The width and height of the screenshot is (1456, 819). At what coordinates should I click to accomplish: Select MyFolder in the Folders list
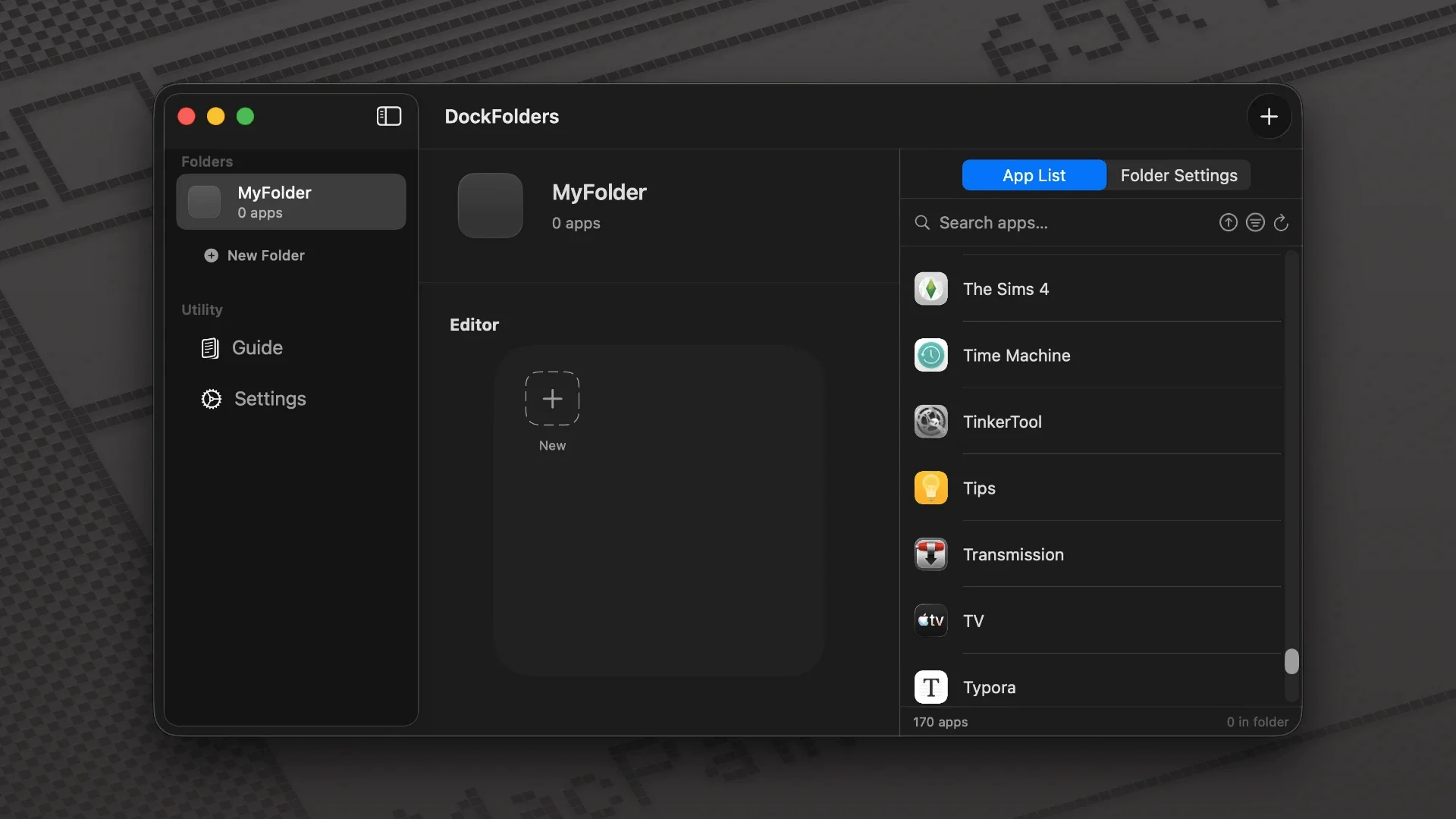coord(291,202)
